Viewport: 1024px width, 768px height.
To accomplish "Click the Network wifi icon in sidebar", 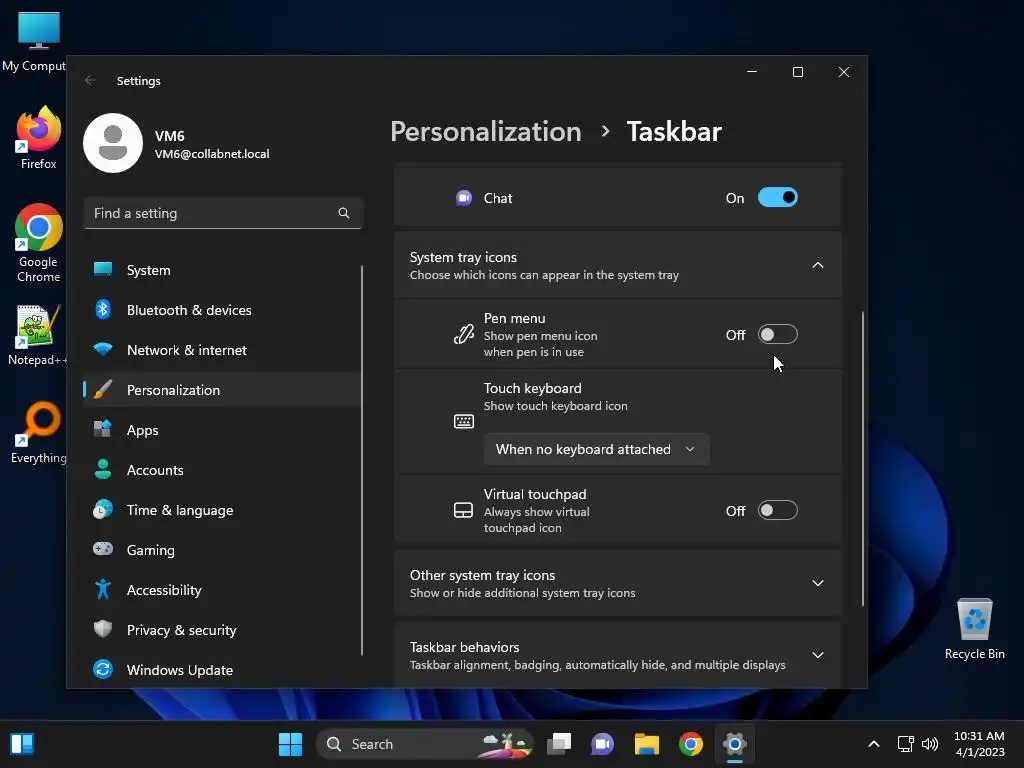I will point(103,349).
